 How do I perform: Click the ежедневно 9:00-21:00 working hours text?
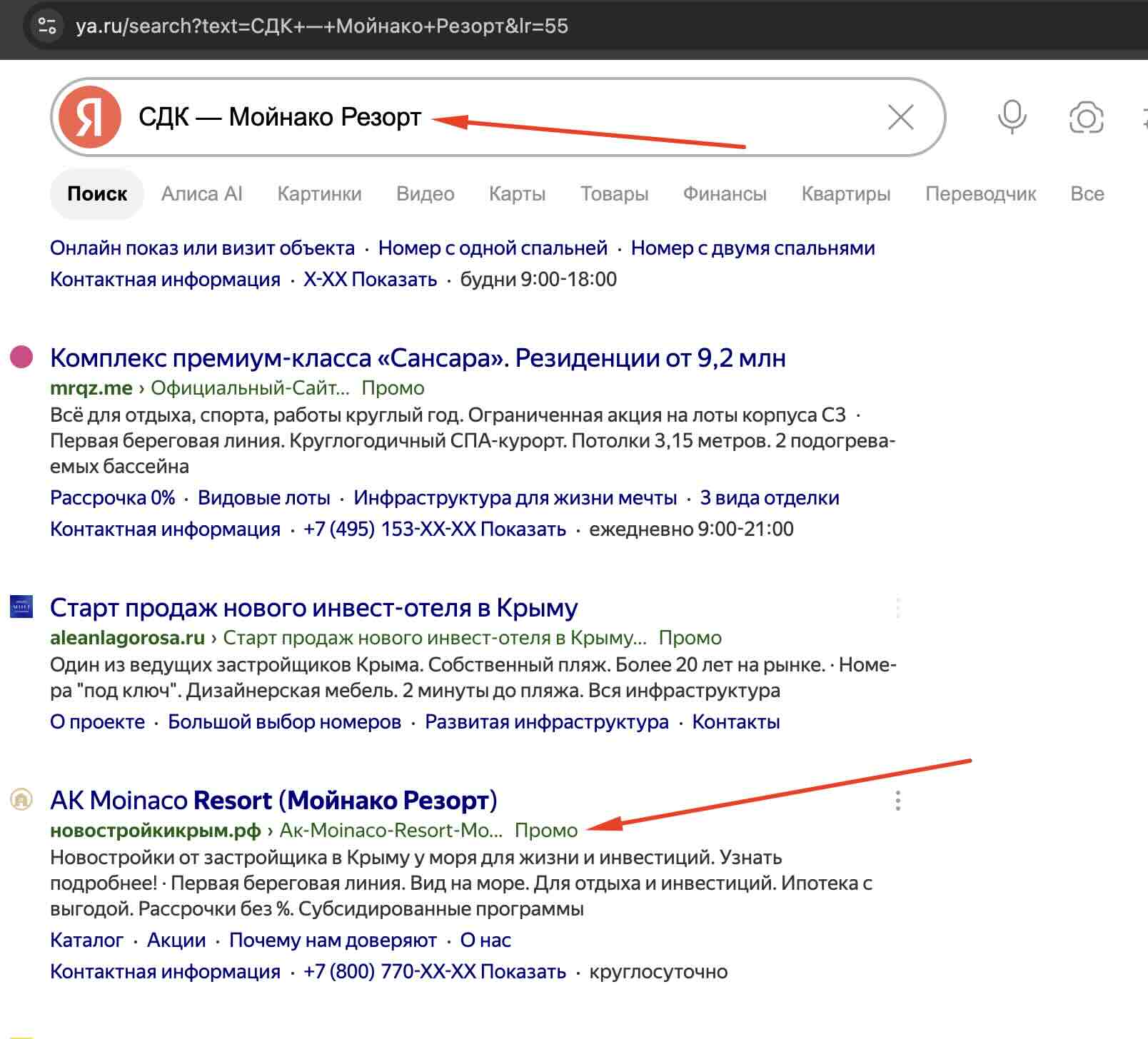[x=691, y=529]
